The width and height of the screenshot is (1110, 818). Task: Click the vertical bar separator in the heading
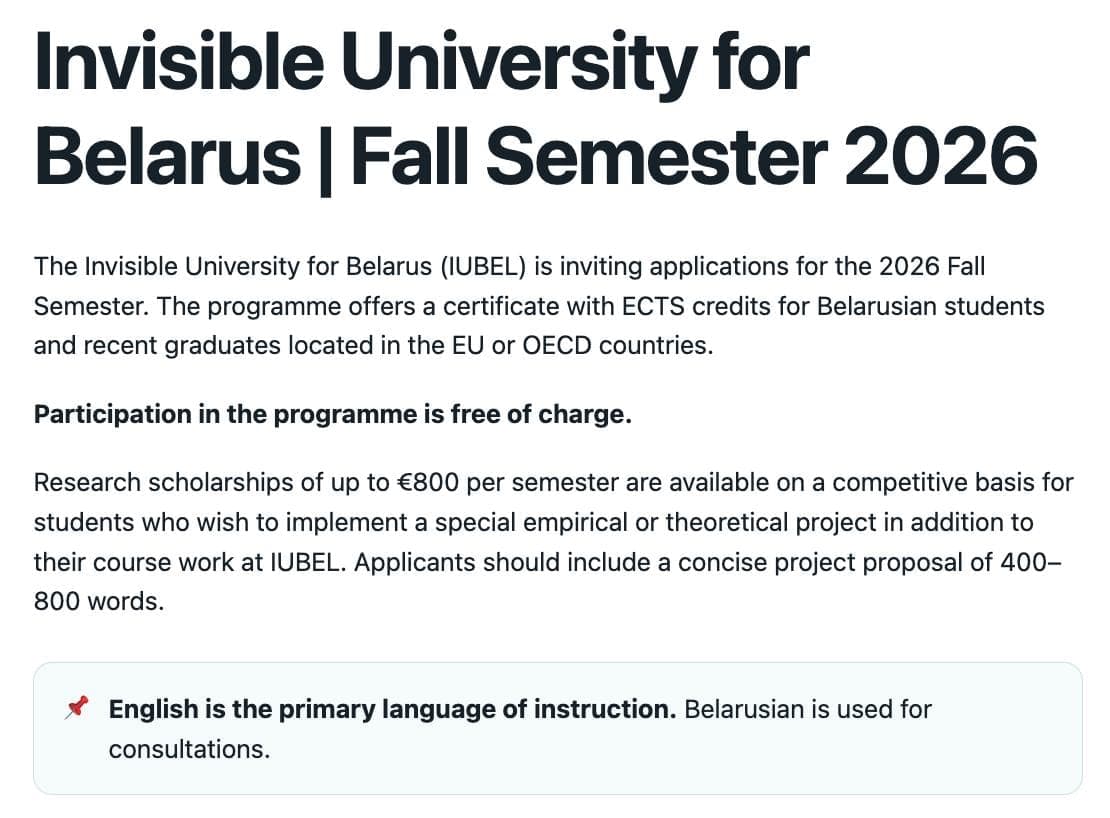coord(325,159)
